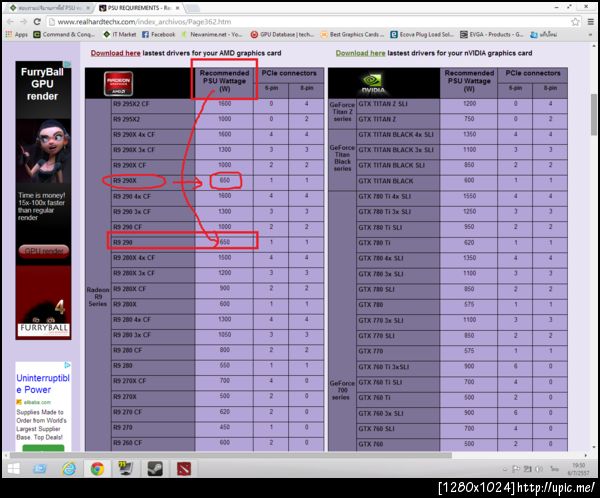
Task: Click horizontal page scrollbar
Action: coord(231,456)
